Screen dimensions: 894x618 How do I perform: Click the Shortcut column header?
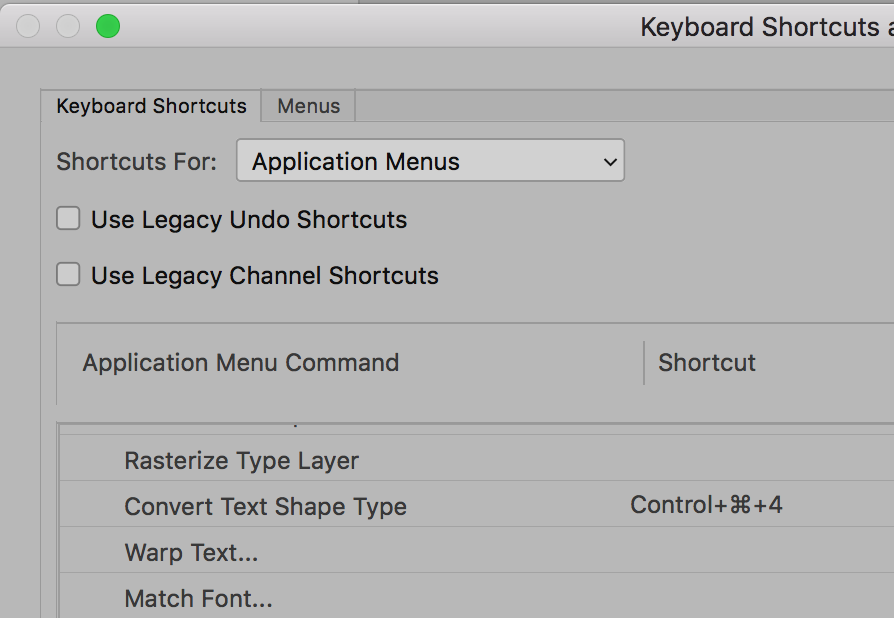tap(707, 363)
